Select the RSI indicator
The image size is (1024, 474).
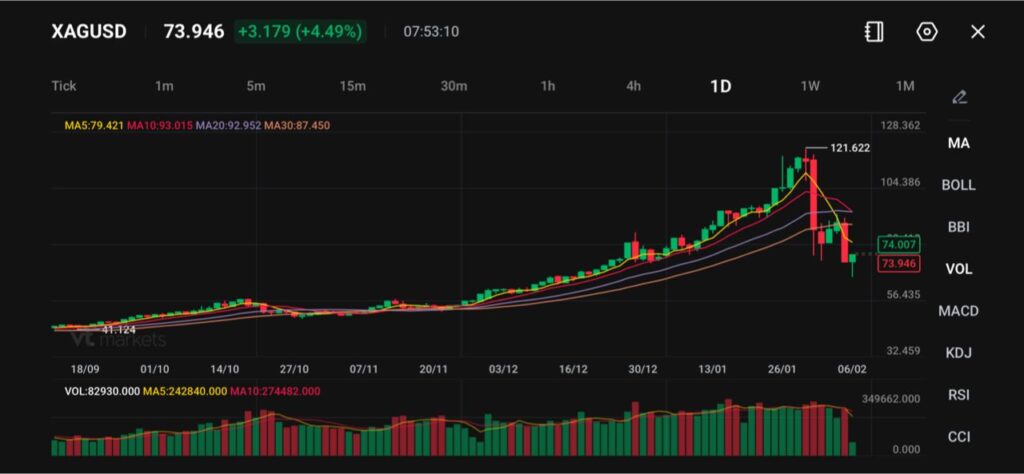(x=958, y=395)
